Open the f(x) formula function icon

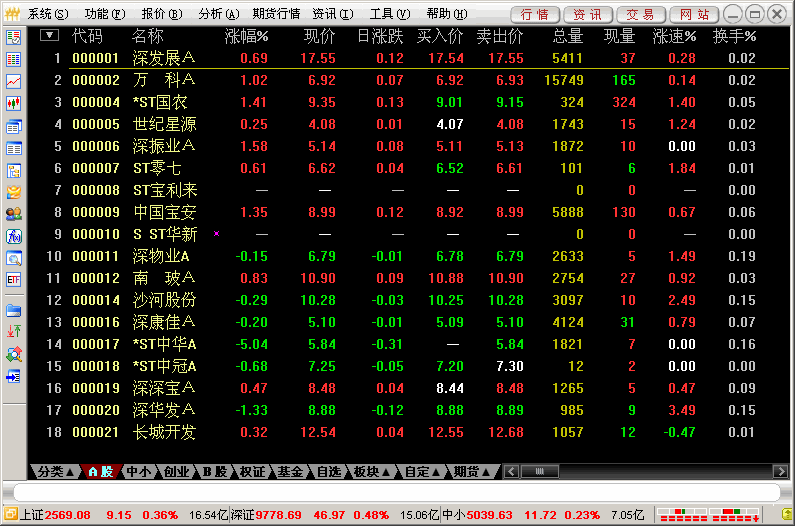[14, 236]
